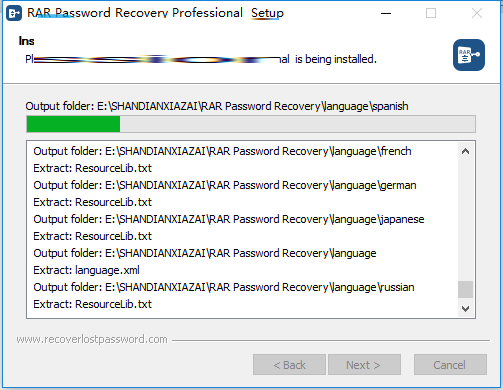The image size is (503, 390).
Task: Click the RAR Password Recovery title bar icon
Action: (x=14, y=13)
